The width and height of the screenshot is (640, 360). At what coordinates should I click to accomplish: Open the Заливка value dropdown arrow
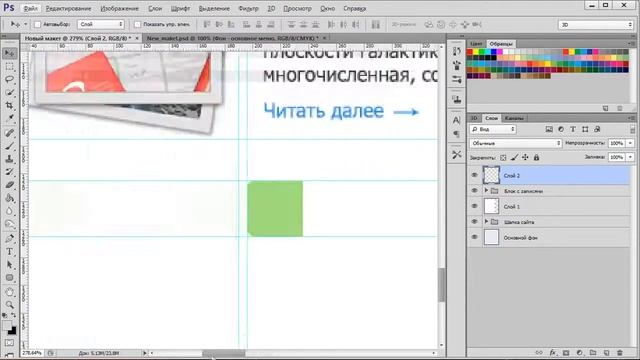pos(630,157)
